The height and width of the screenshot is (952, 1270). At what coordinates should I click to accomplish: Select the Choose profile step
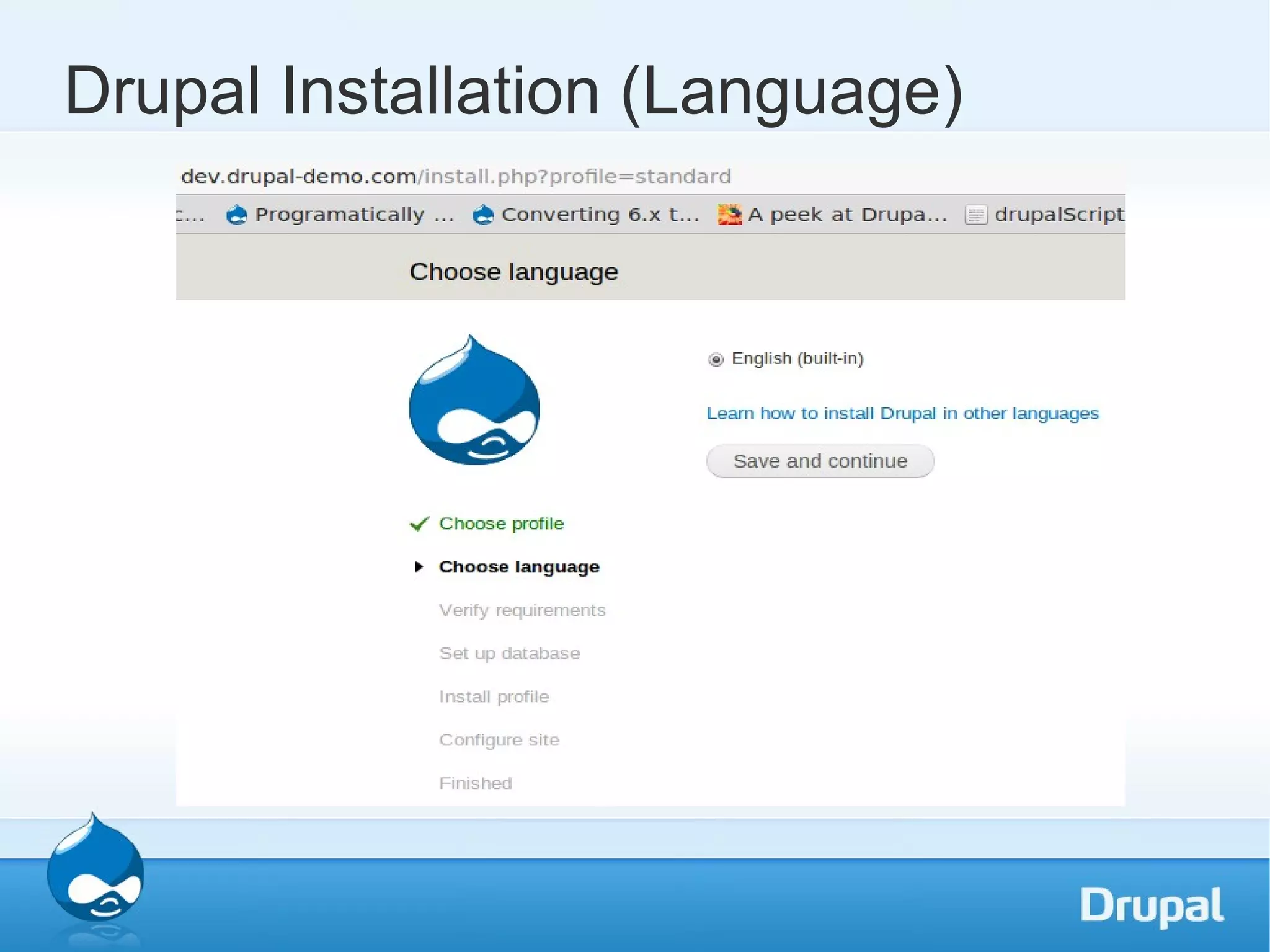point(501,523)
